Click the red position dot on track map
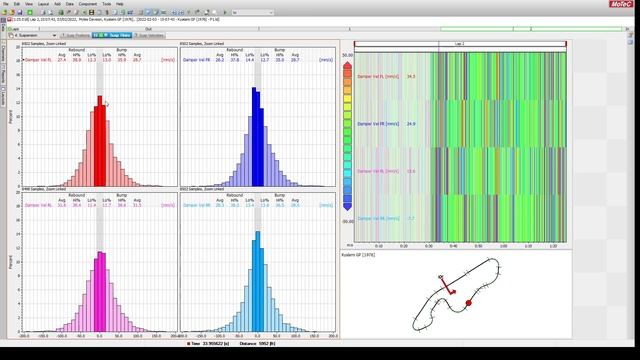Image resolution: width=640 pixels, height=360 pixels. [x=469, y=303]
